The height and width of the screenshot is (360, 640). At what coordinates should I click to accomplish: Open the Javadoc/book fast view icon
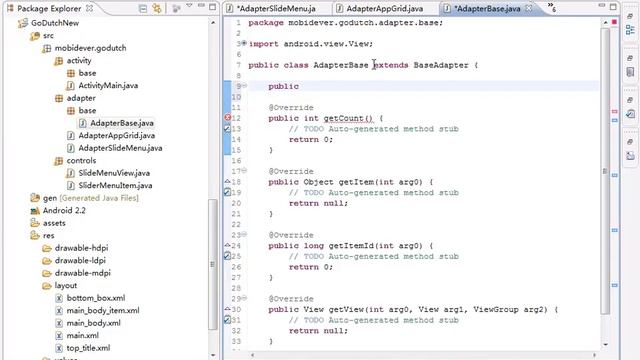click(x=630, y=72)
